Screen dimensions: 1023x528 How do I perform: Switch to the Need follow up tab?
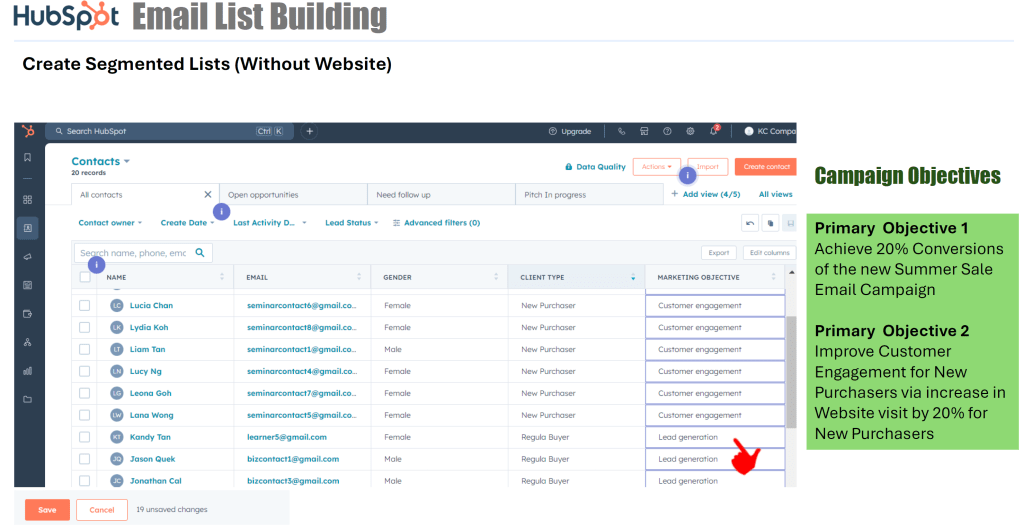tap(403, 195)
